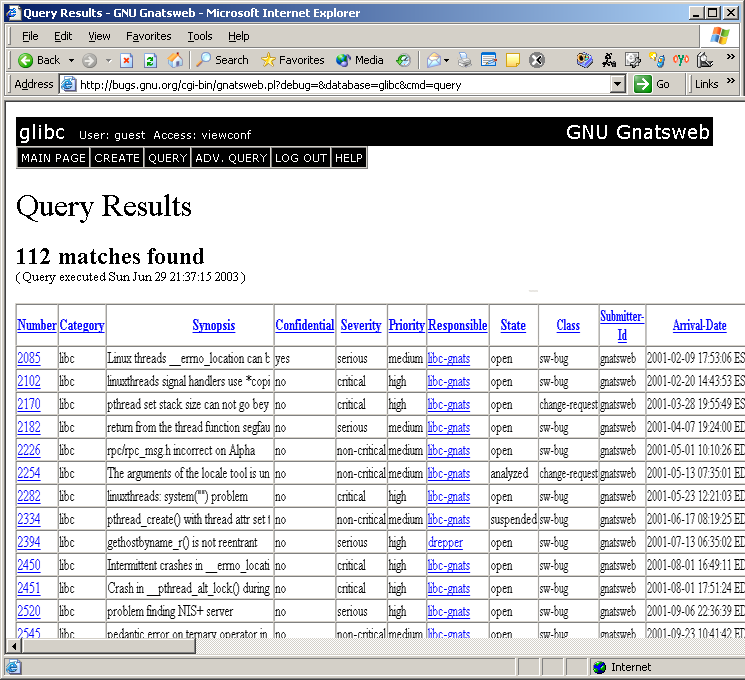Click the last icon on the toolbar
This screenshot has height=680, width=745.
click(705, 60)
